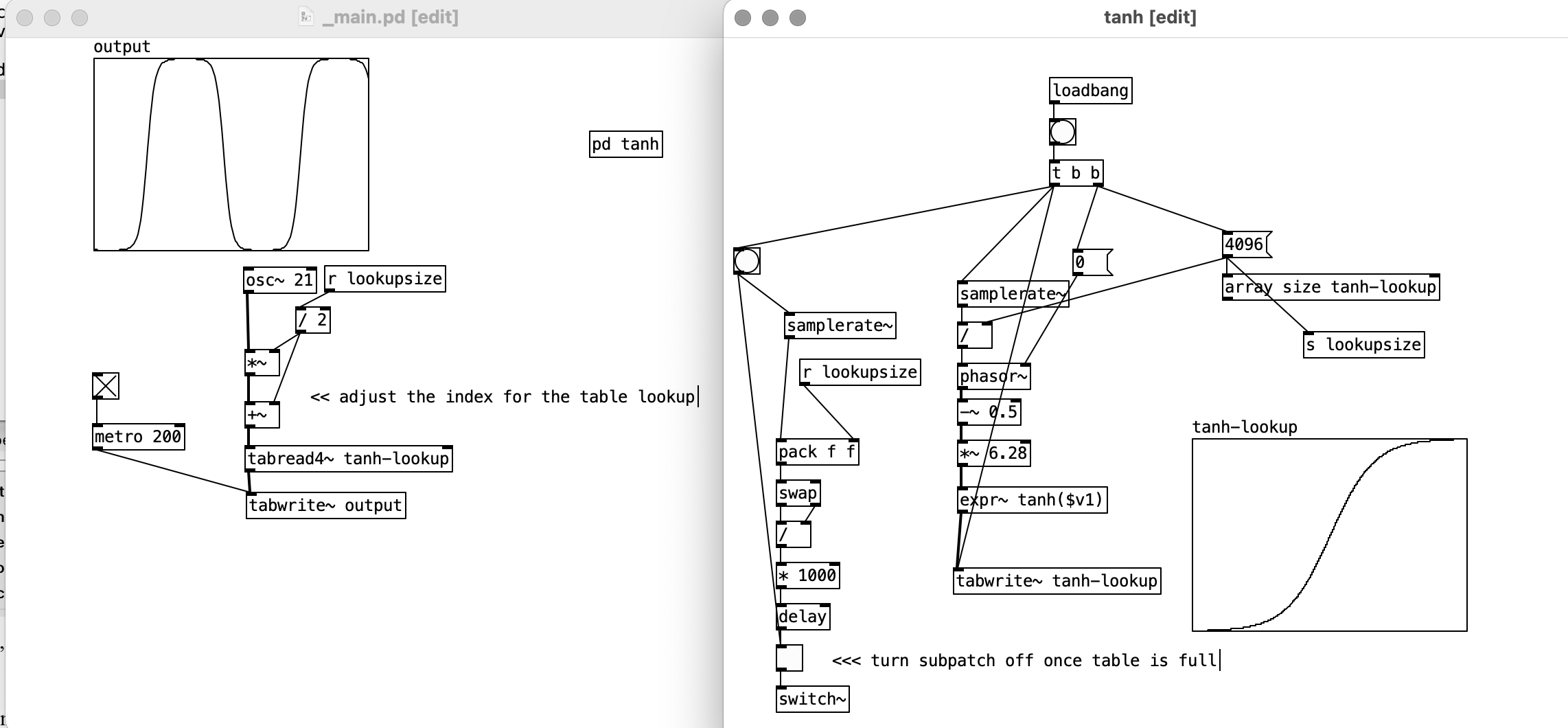Click the tanh-lookup array graph

[1329, 534]
